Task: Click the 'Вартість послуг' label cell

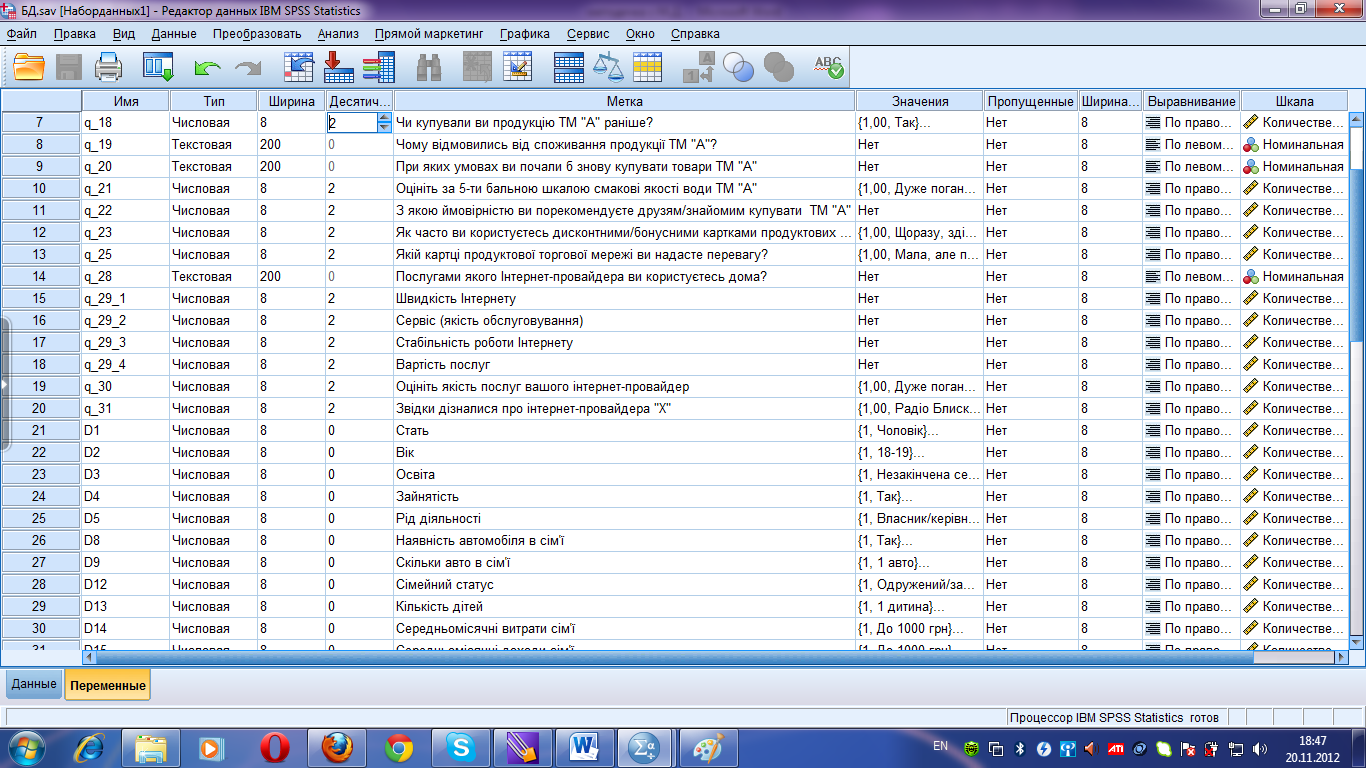Action: pos(624,364)
